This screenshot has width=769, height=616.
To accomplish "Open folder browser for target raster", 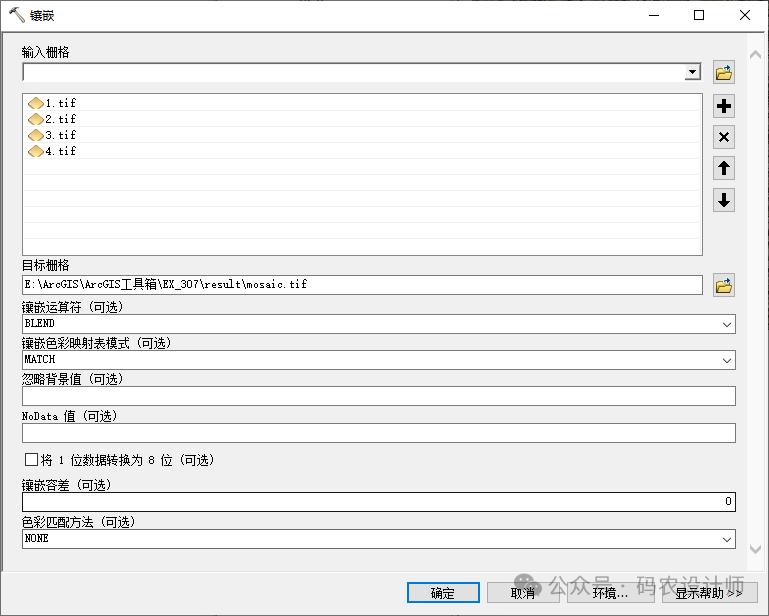I will pos(724,286).
